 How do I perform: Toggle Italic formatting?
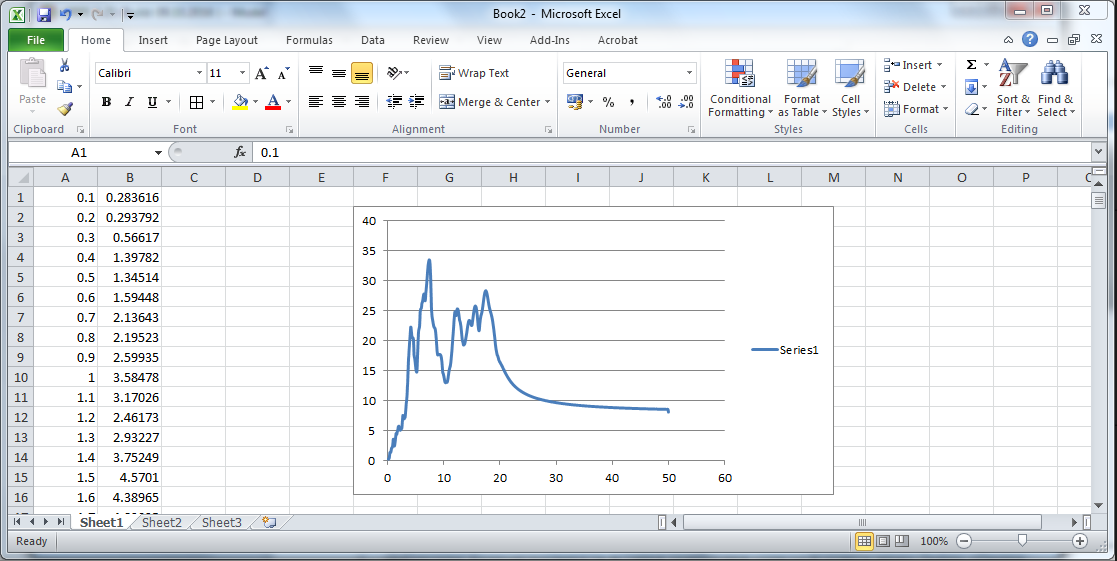[x=129, y=102]
